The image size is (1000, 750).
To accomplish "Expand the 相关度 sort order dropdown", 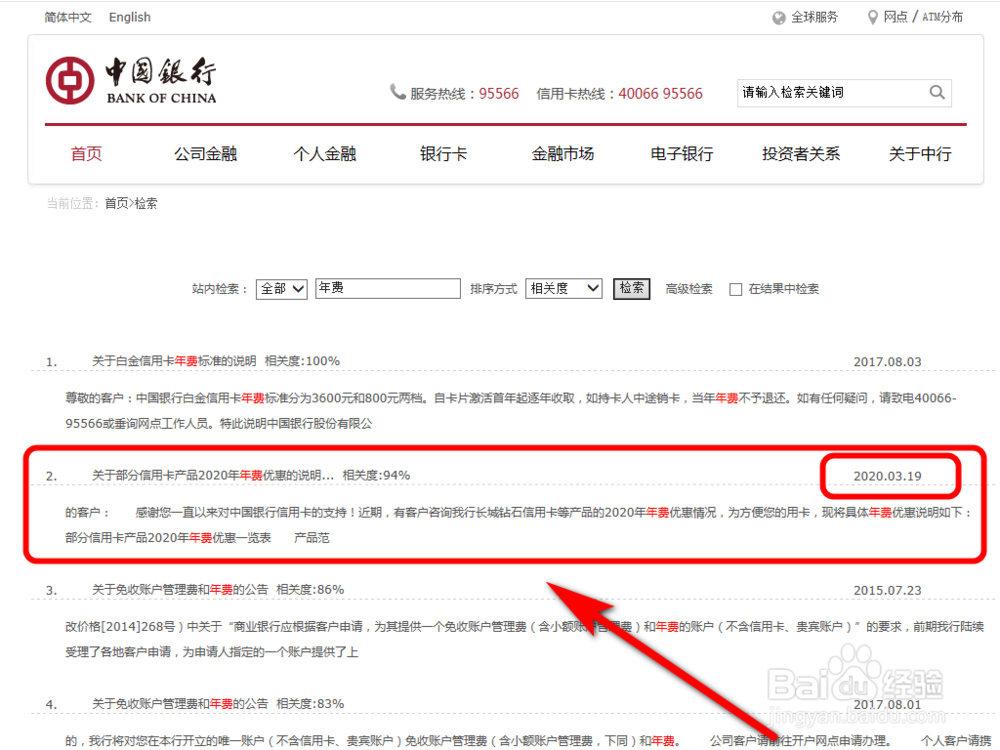I will 564,288.
